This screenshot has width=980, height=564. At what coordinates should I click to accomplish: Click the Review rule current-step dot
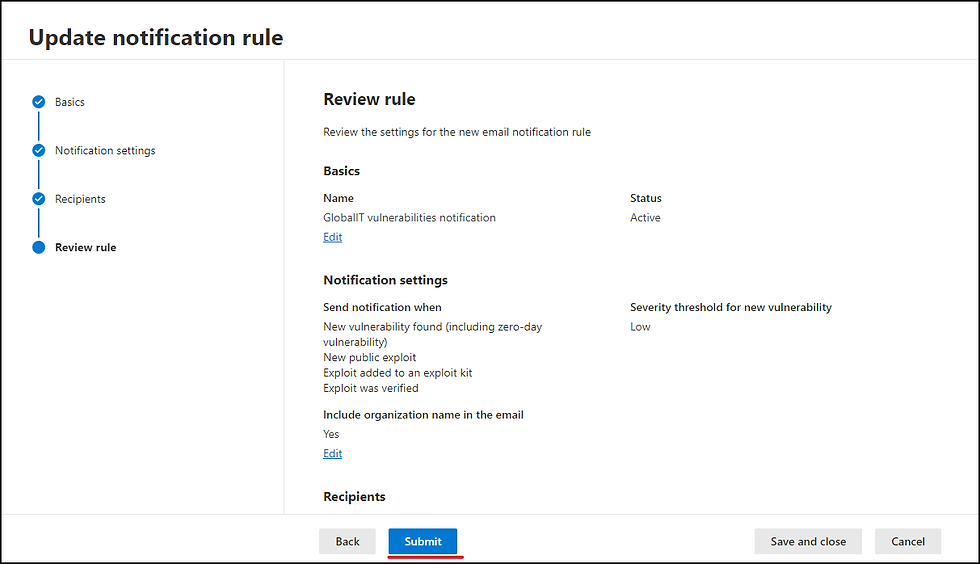coord(39,248)
